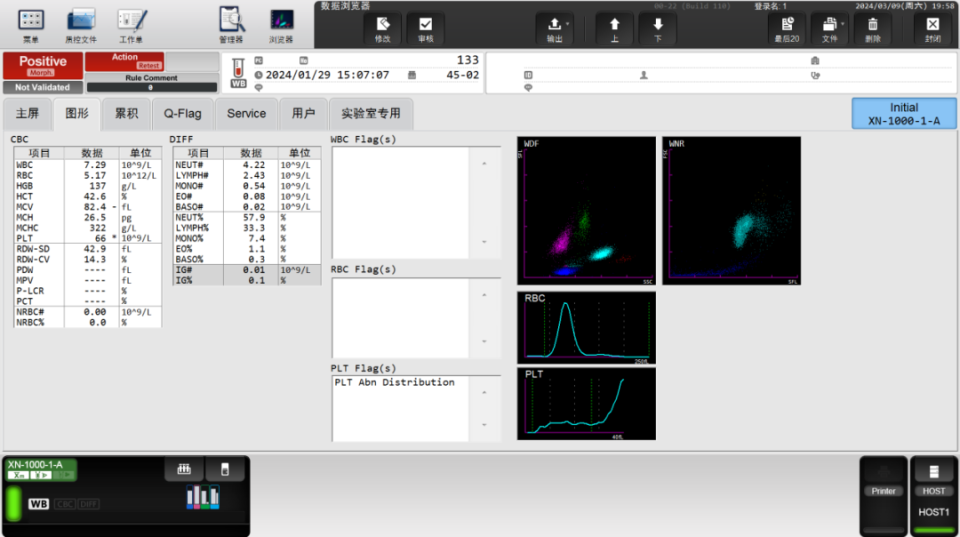Open the Browser (浏览器) icon

point(281,24)
